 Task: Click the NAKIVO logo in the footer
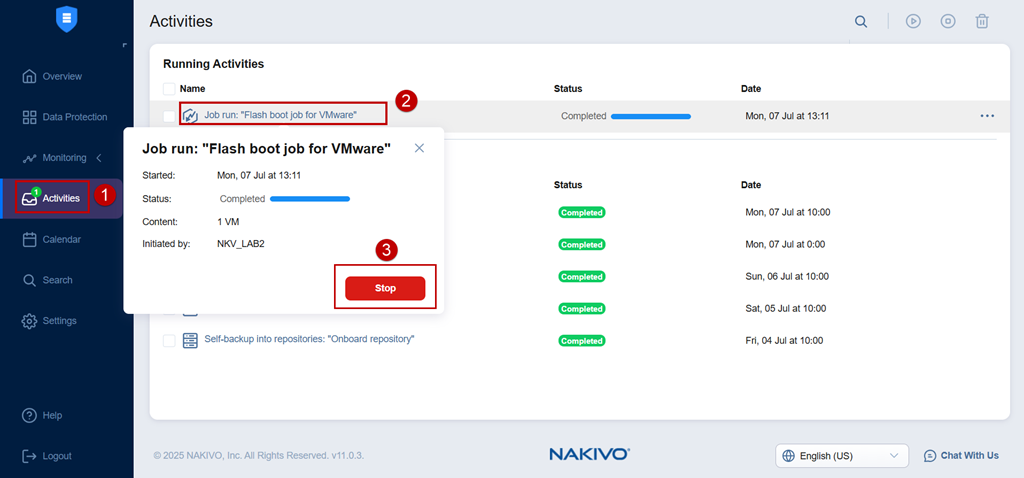click(589, 454)
